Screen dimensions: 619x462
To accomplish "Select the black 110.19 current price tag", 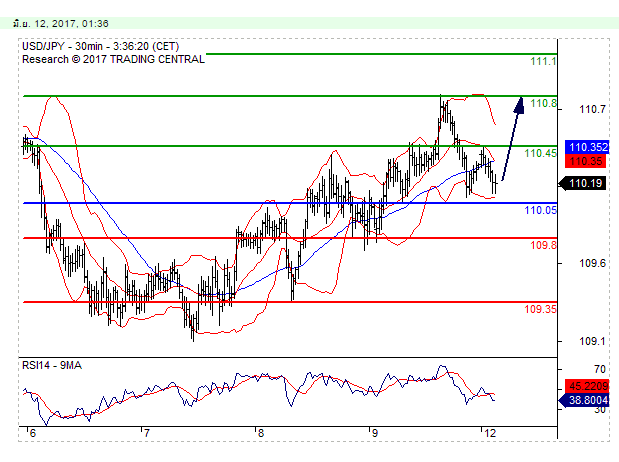I will 583,183.
